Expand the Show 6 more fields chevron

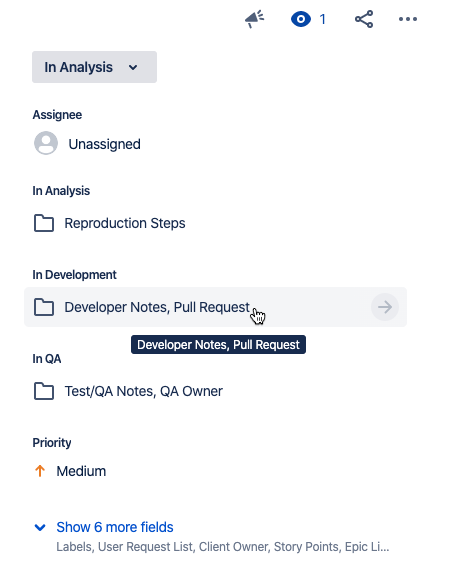click(40, 527)
